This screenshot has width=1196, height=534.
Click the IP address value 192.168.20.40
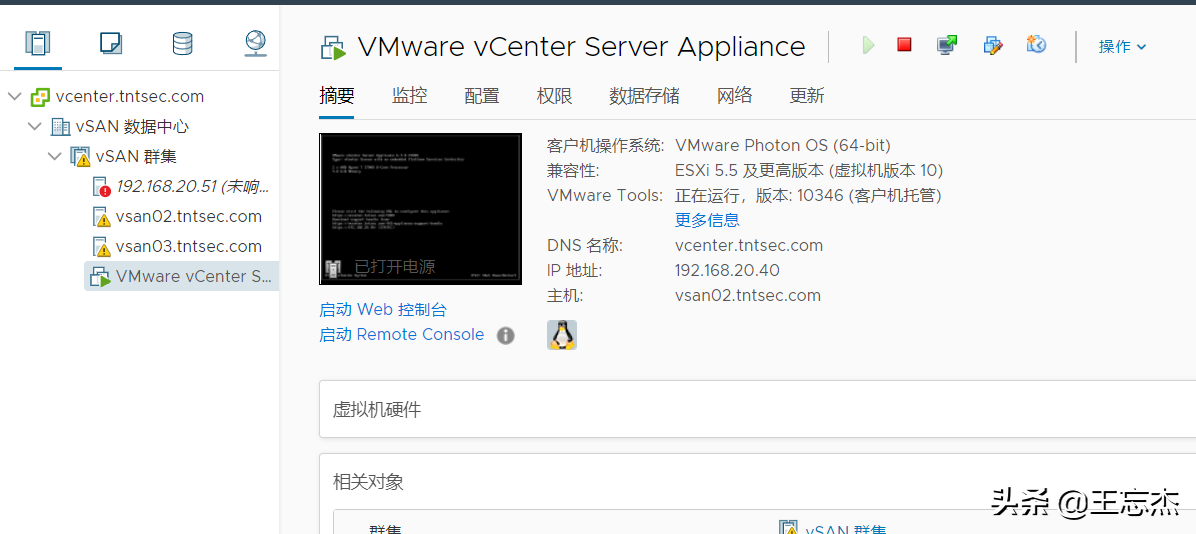728,271
